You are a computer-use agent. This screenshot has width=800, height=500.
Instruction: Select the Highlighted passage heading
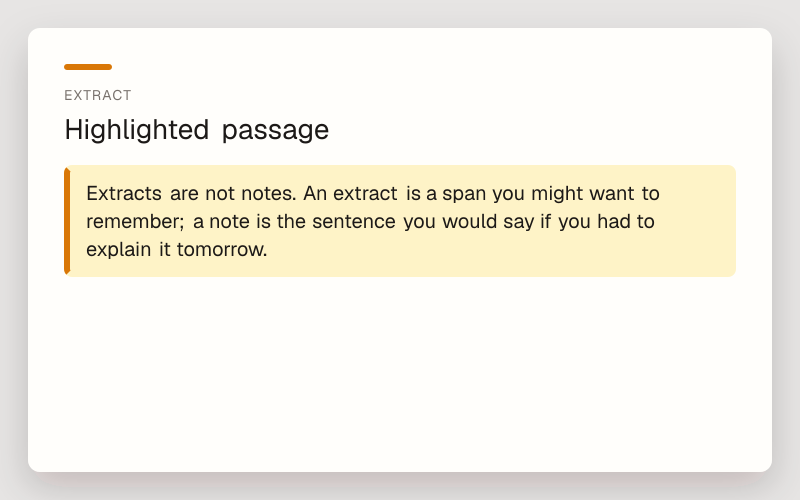tap(196, 130)
